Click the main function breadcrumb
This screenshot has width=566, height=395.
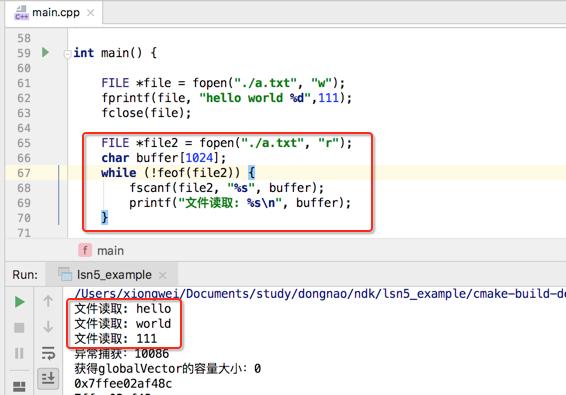tap(110, 251)
